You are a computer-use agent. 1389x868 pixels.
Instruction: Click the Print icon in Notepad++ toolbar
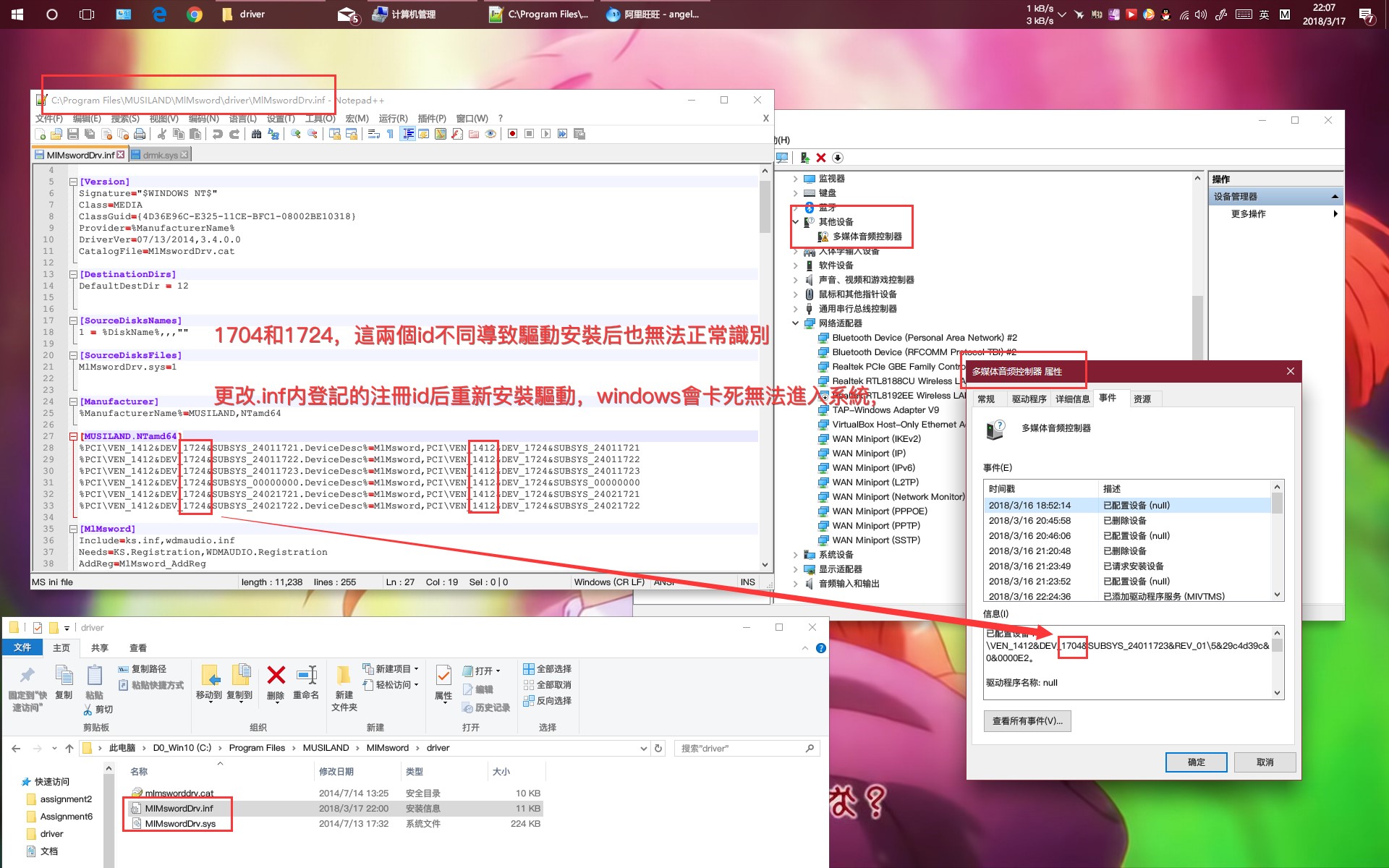point(140,134)
